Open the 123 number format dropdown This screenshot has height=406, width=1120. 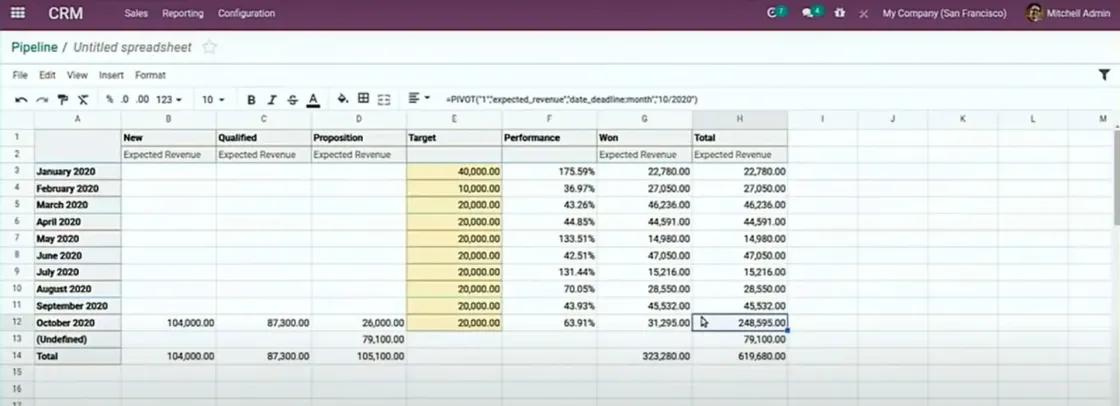pyautogui.click(x=169, y=99)
